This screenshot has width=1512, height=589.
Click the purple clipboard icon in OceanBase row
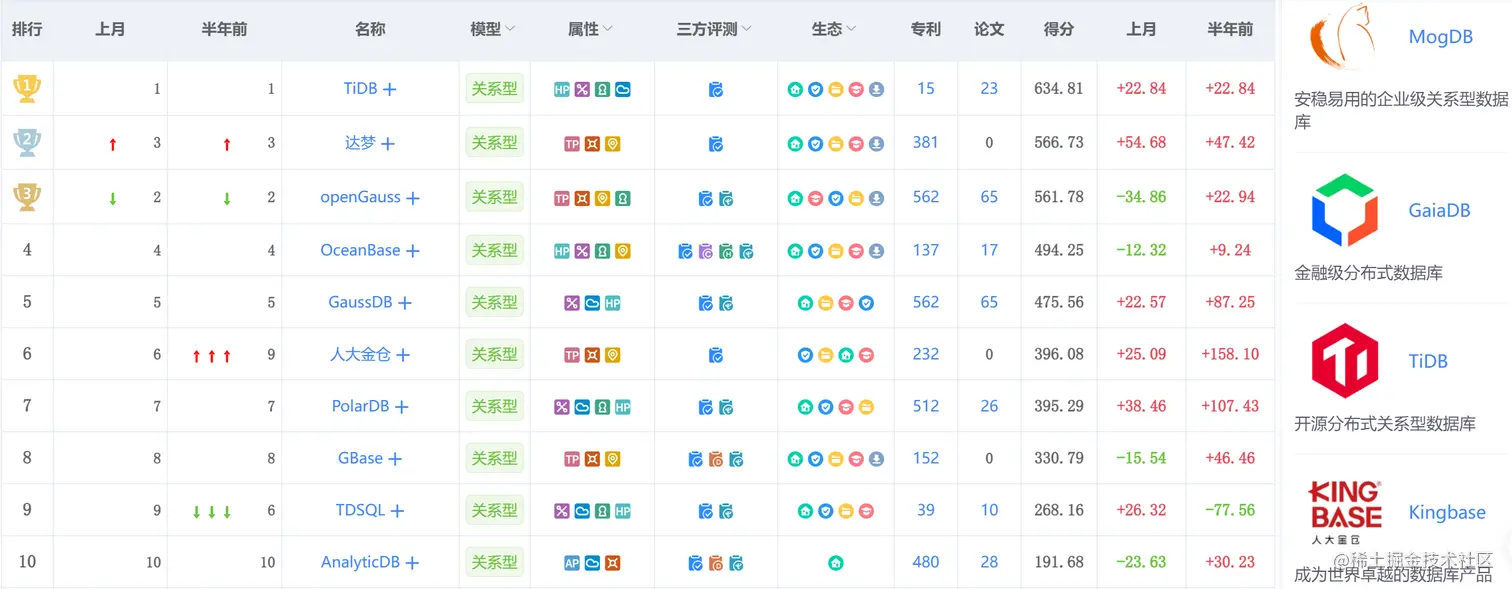point(706,251)
